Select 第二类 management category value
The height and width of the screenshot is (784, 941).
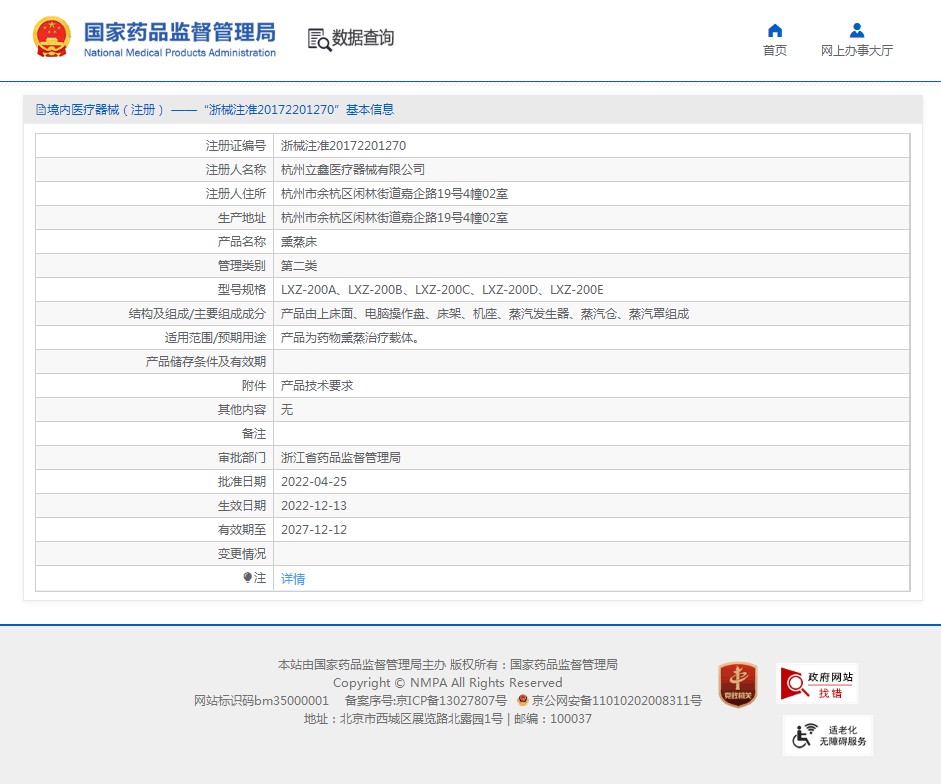[x=299, y=266]
